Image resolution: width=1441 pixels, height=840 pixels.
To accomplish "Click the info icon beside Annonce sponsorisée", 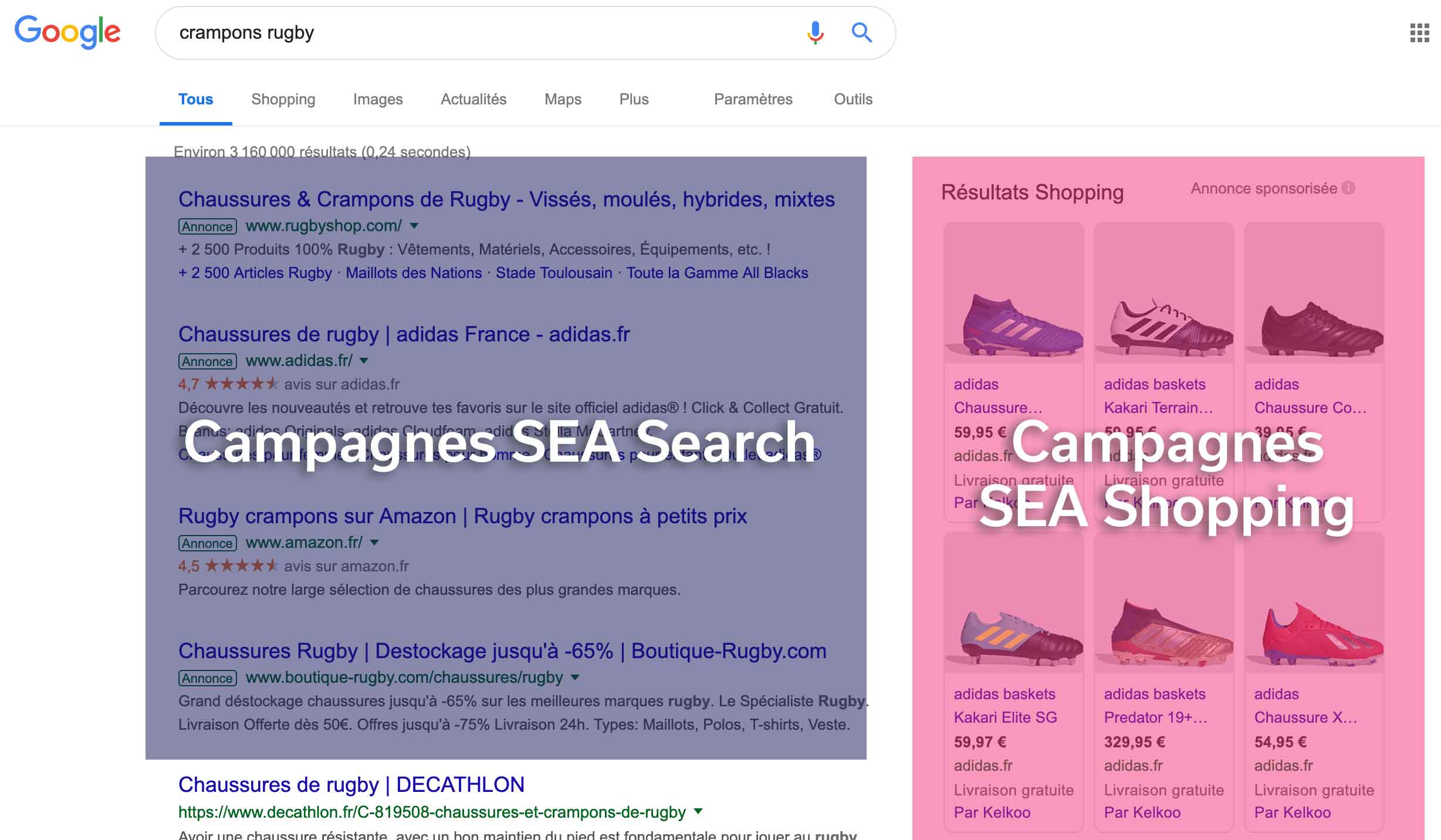I will click(1348, 188).
